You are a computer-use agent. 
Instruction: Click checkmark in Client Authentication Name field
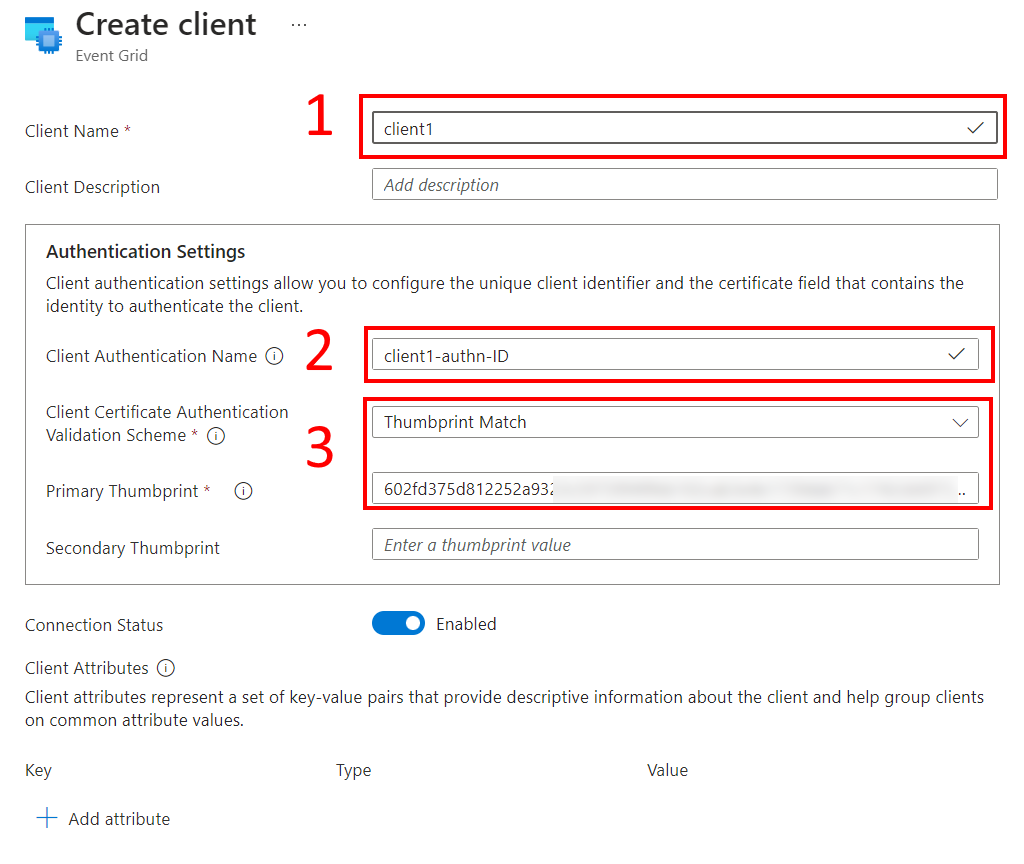coord(956,354)
